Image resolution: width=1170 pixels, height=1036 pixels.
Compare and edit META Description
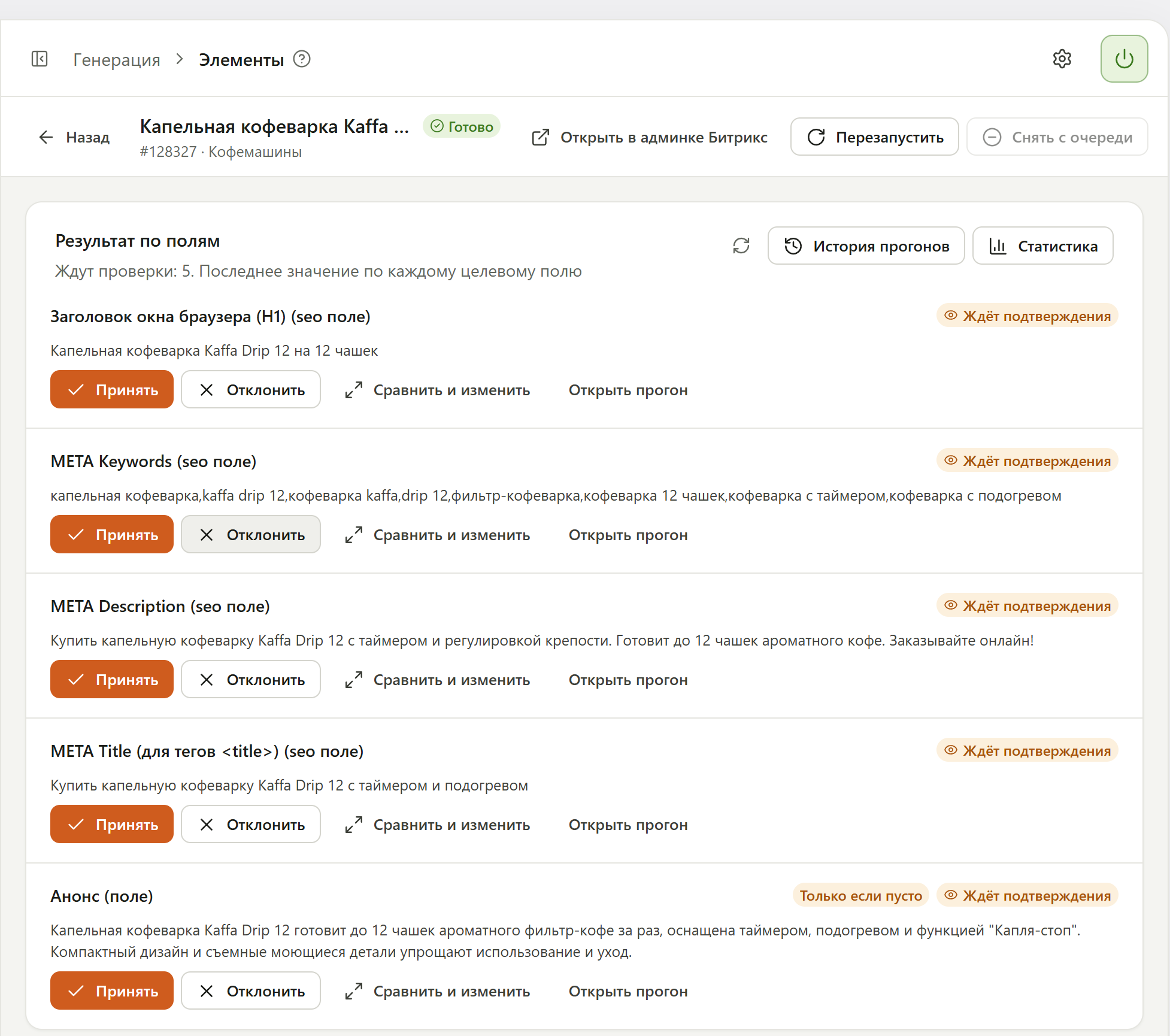437,680
